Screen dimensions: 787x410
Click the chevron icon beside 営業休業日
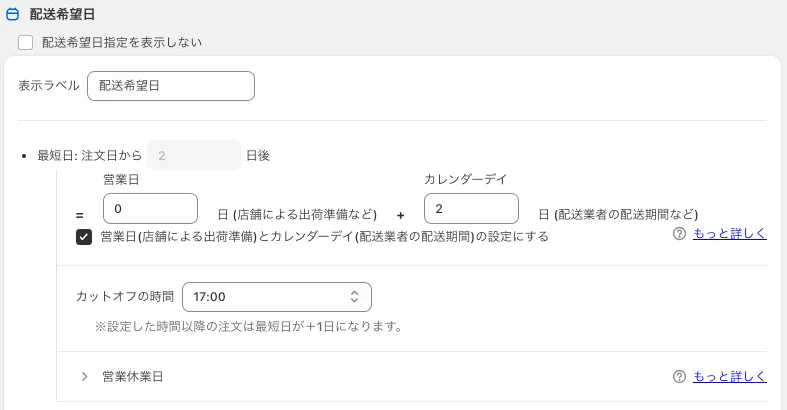pos(85,377)
